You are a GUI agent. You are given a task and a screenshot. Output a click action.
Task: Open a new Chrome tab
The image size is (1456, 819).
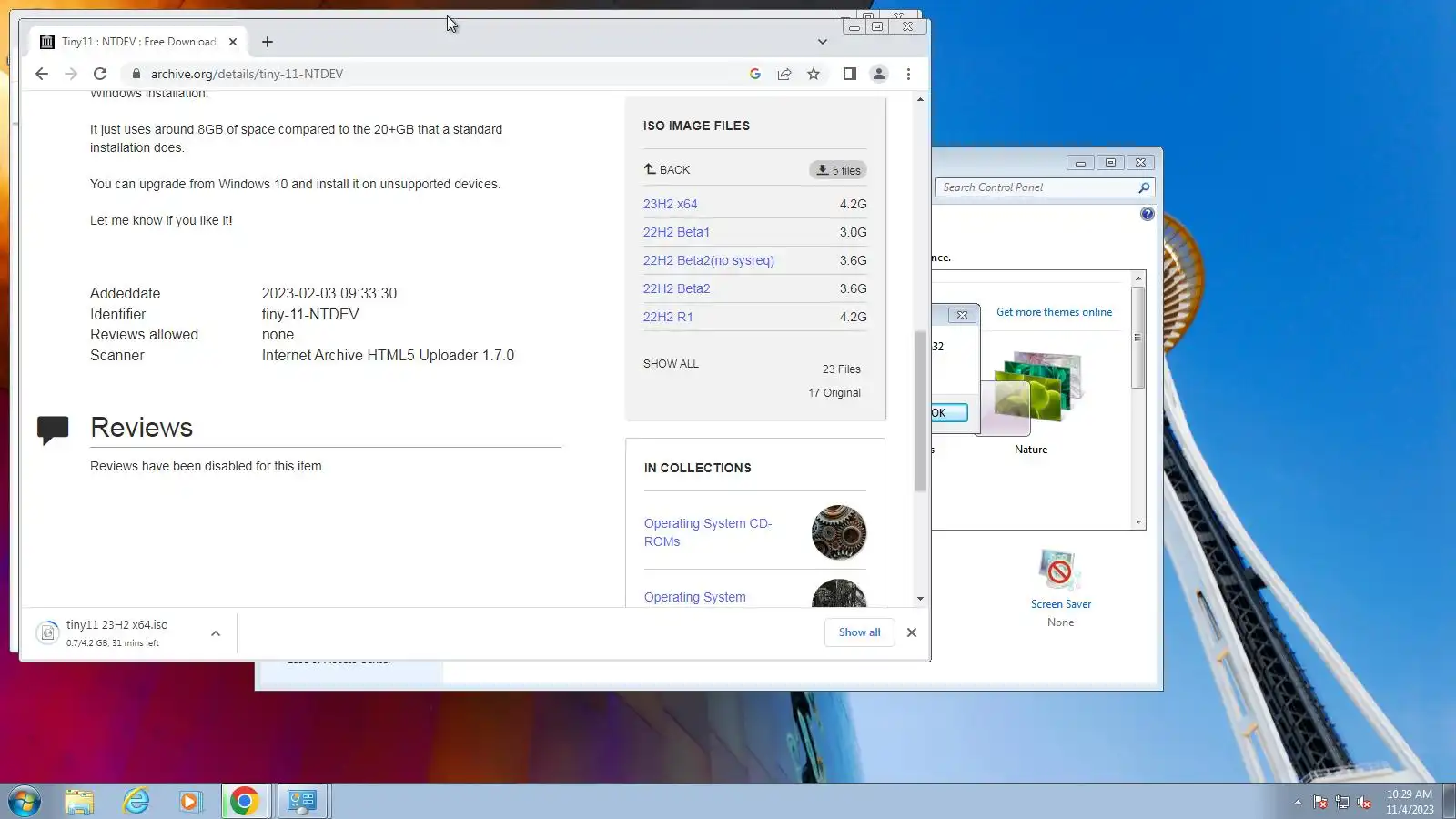click(268, 42)
